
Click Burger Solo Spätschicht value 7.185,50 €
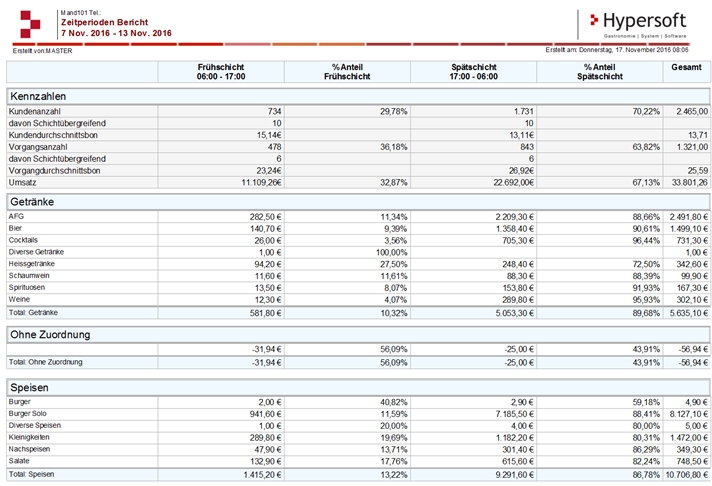pos(514,414)
